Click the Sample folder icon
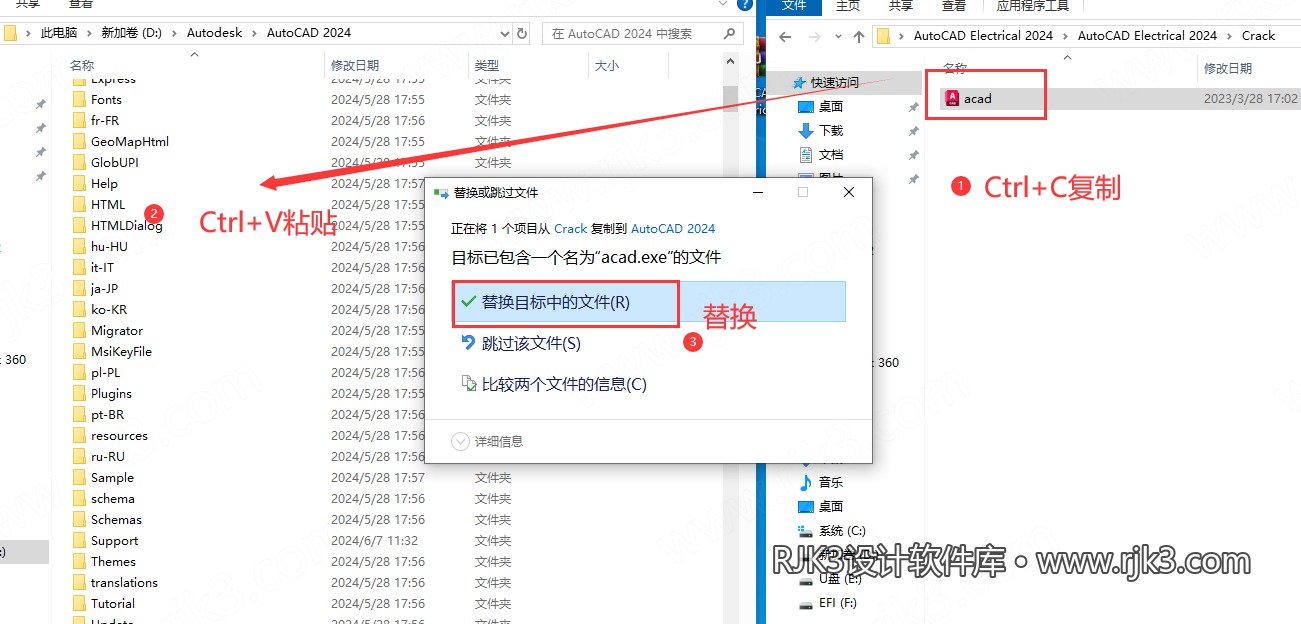 pos(79,477)
